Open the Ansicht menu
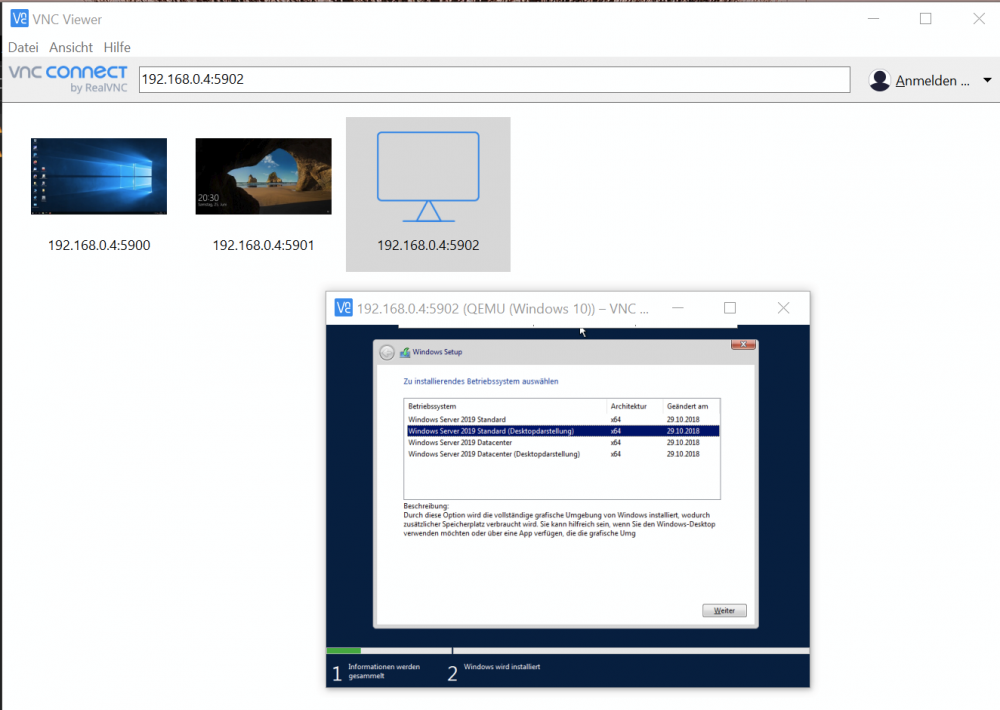The height and width of the screenshot is (710, 1000). tap(71, 47)
